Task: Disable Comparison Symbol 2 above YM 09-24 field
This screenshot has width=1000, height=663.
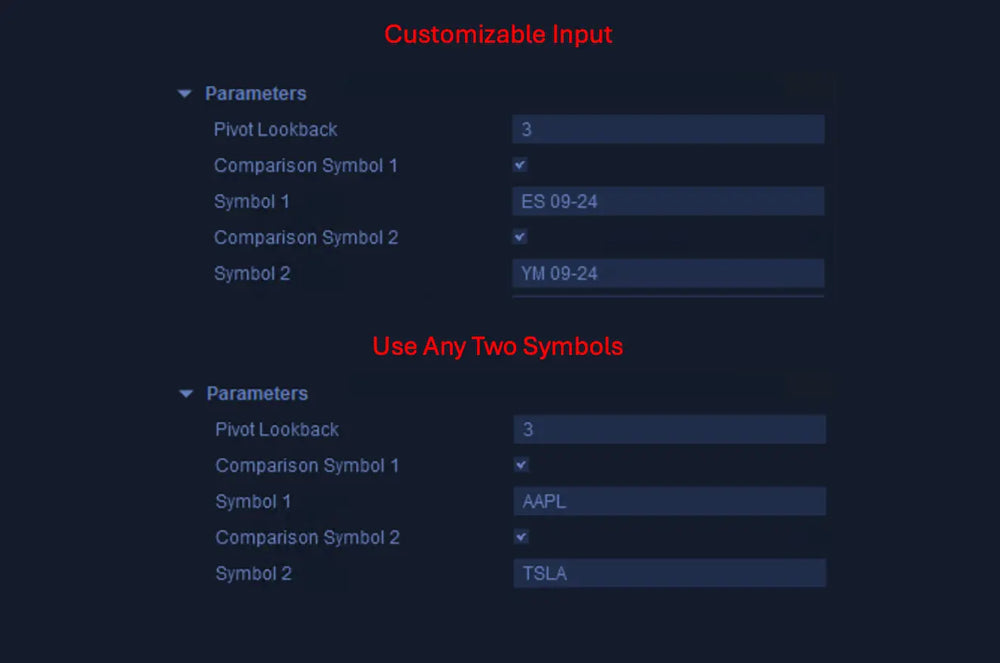Action: pyautogui.click(x=520, y=237)
